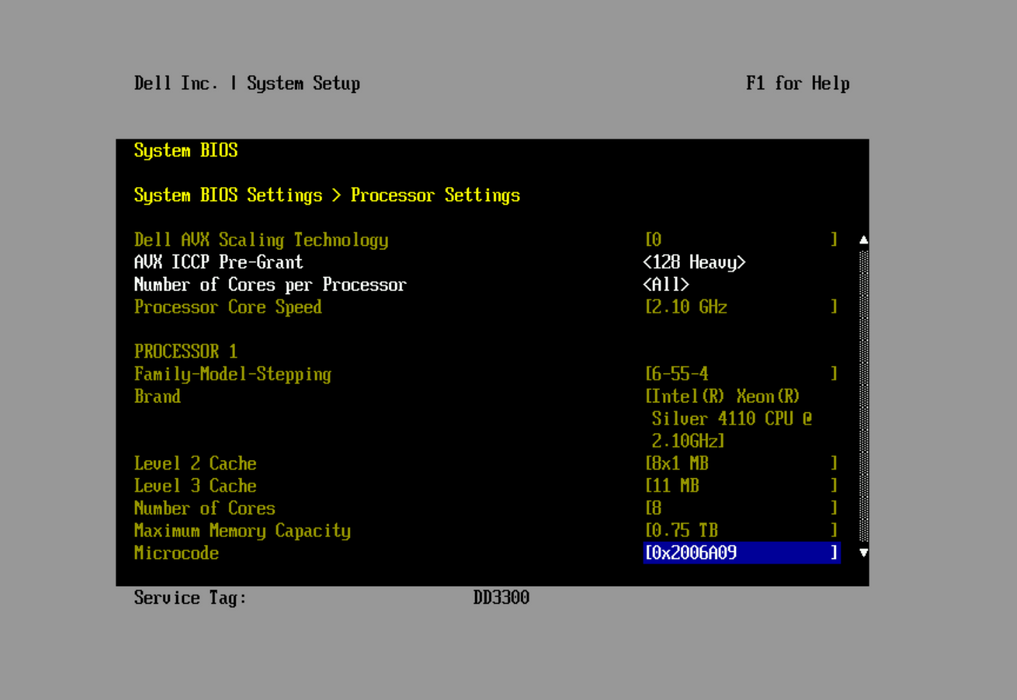Click Processor Settings in the breadcrumb
Screen dimensions: 1017x700
435,195
